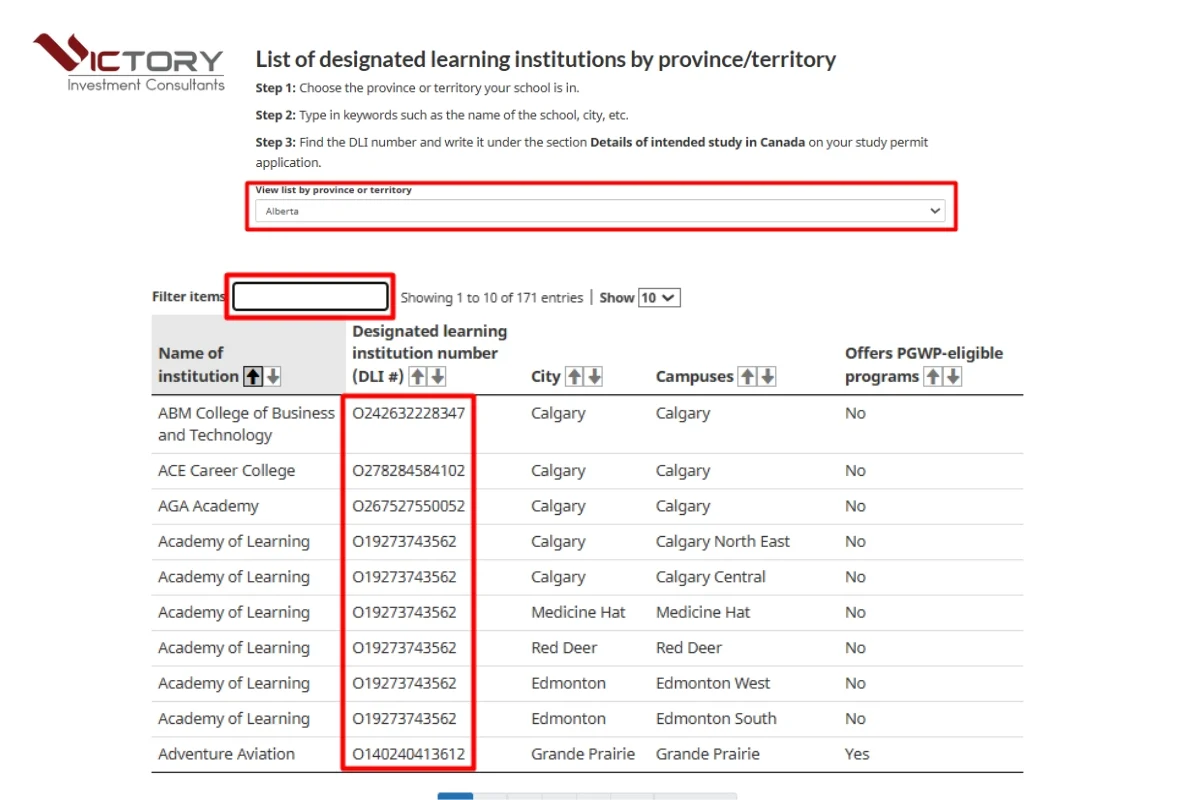This screenshot has height=800, width=1200.
Task: Click Red Deer campus cell
Action: point(689,648)
